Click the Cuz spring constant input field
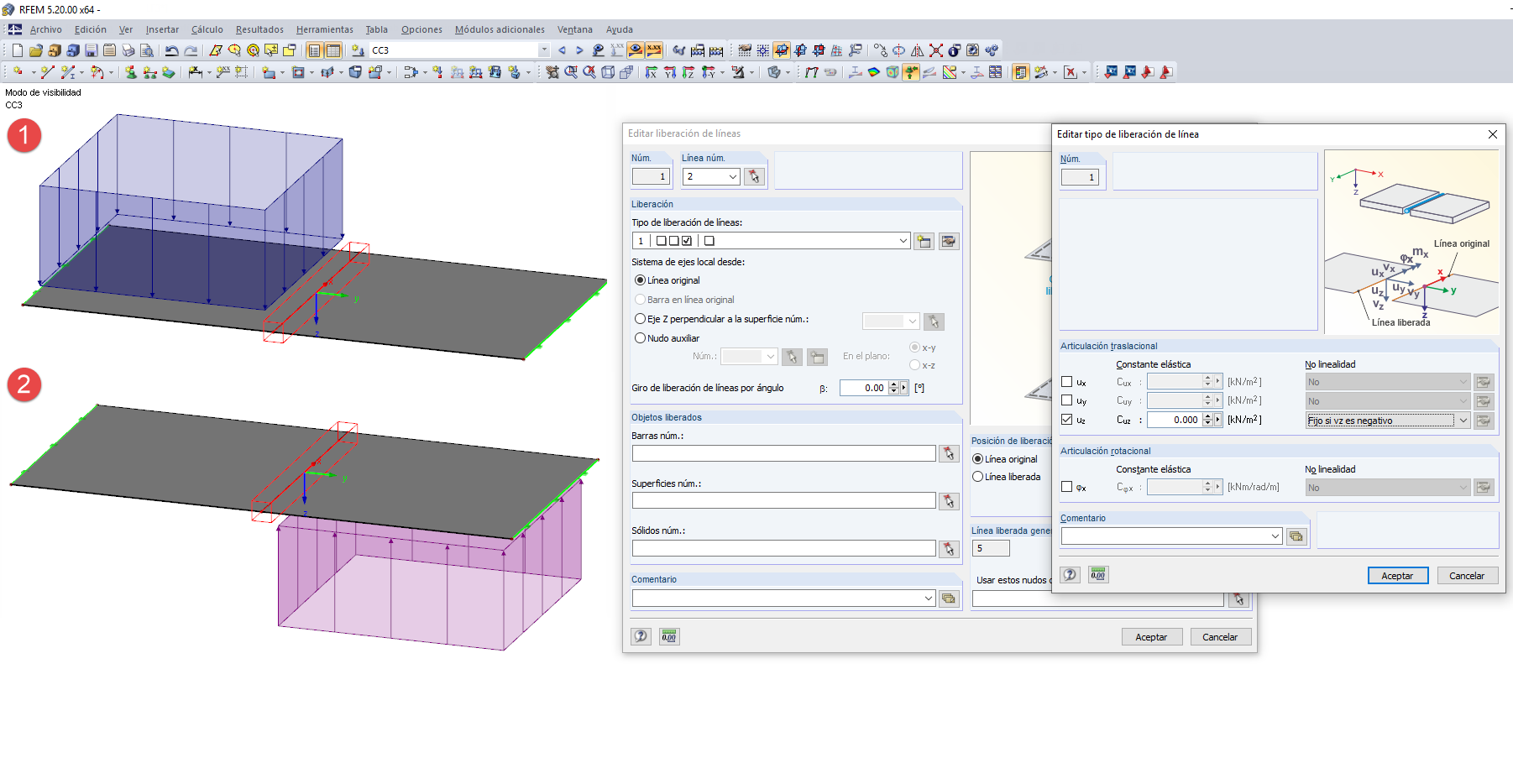 tap(1175, 420)
